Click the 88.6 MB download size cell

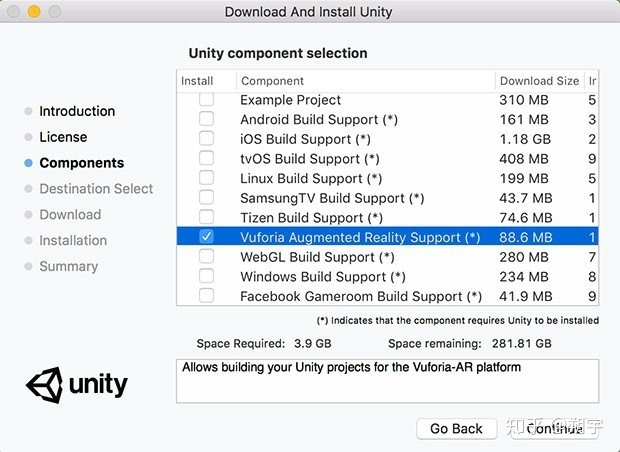(x=525, y=237)
